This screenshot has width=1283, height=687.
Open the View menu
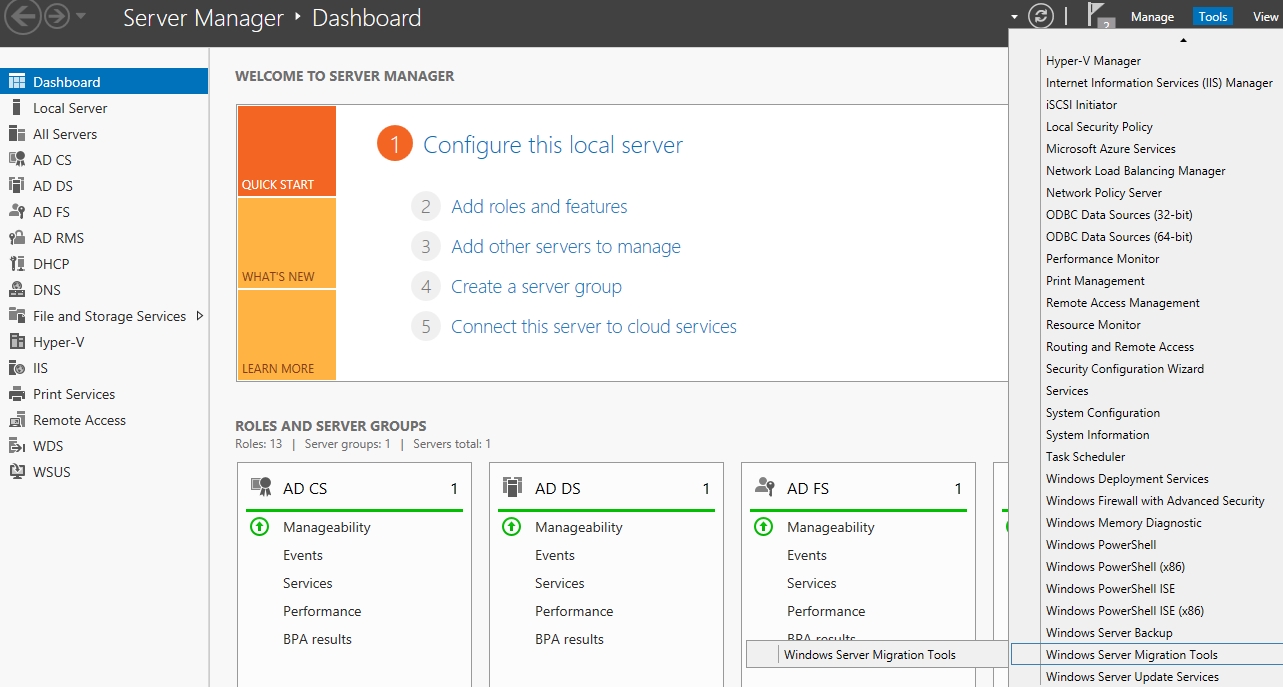1265,17
